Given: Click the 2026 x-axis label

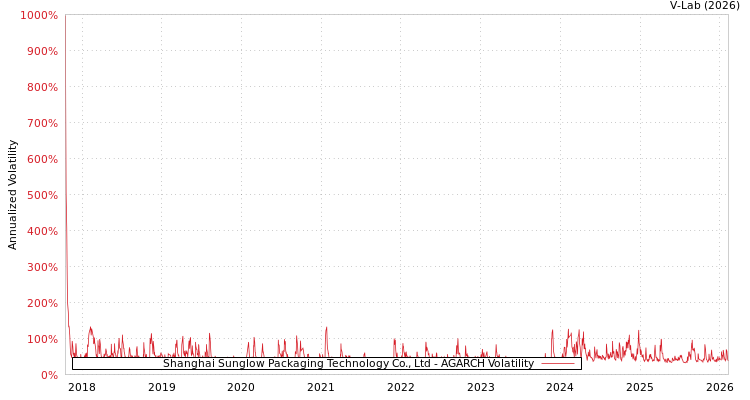Looking at the screenshot, I should (720, 387).
